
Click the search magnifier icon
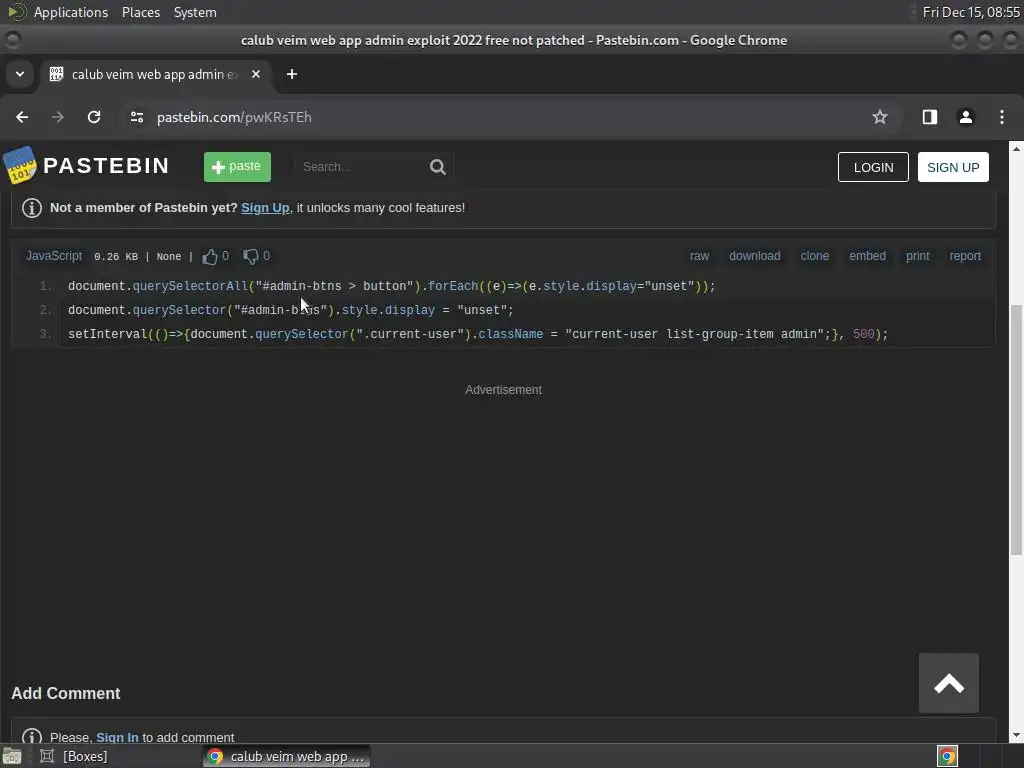point(438,167)
